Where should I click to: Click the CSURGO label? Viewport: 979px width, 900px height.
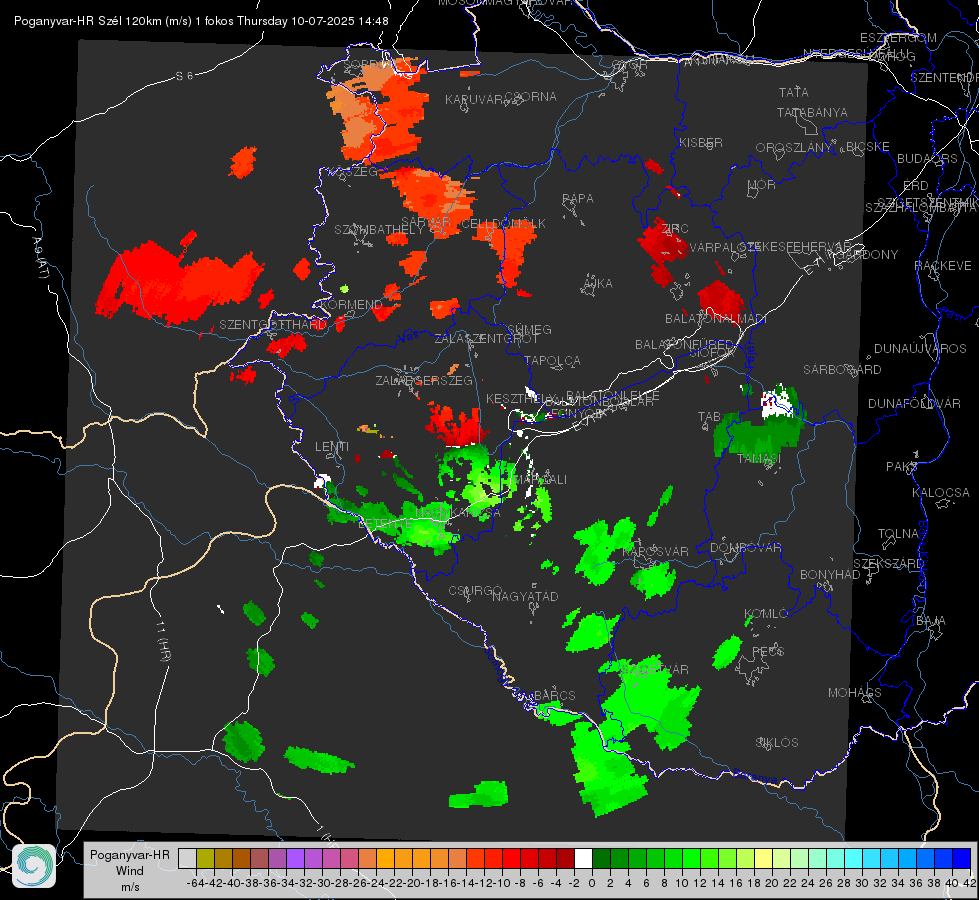tap(475, 590)
